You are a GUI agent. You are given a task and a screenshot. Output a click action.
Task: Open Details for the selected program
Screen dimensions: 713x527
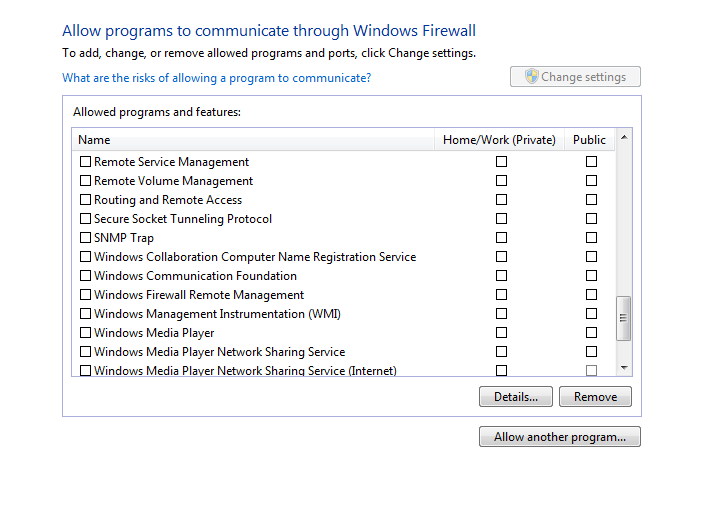[x=516, y=397]
